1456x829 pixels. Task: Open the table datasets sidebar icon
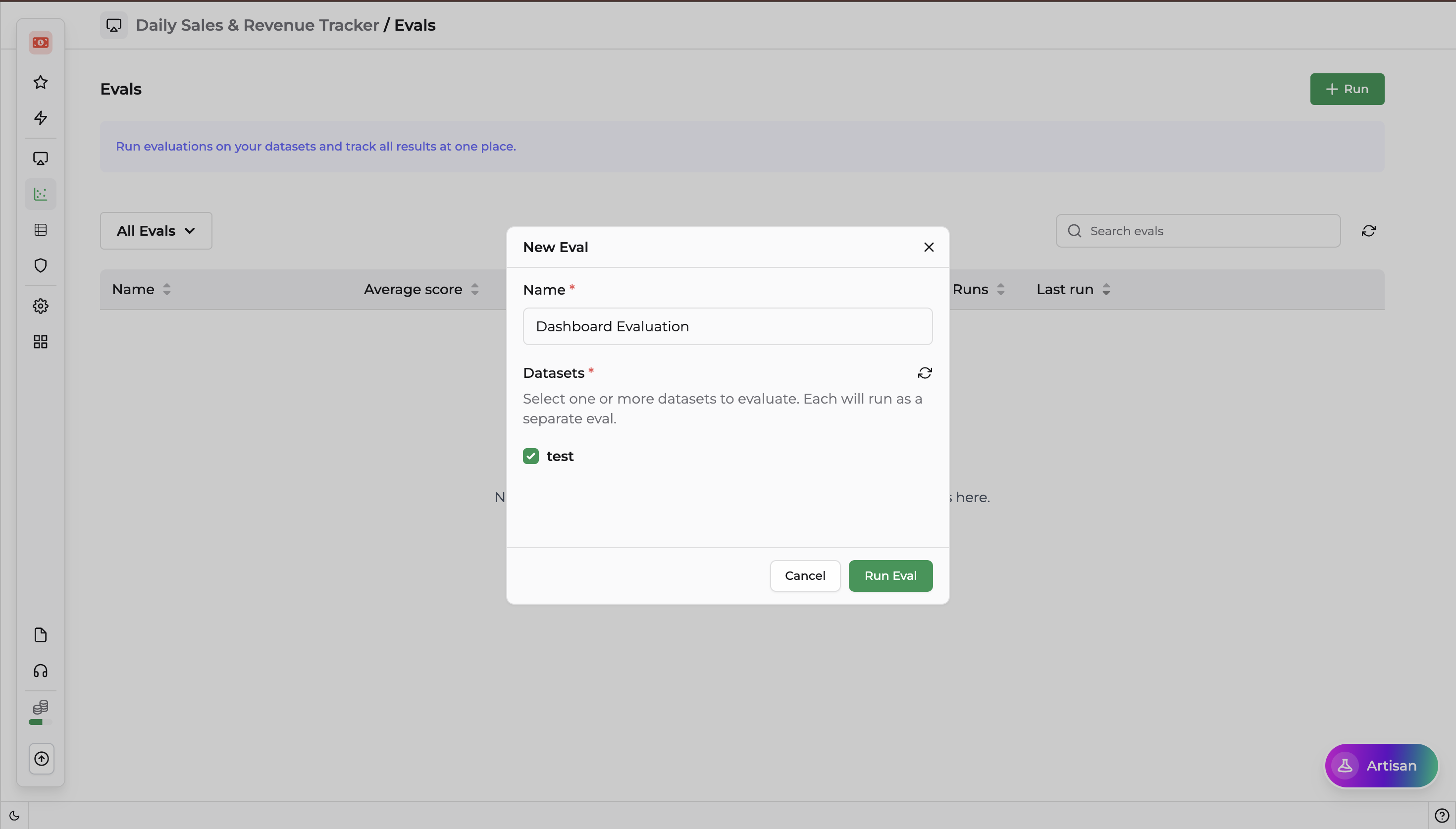pos(41,230)
